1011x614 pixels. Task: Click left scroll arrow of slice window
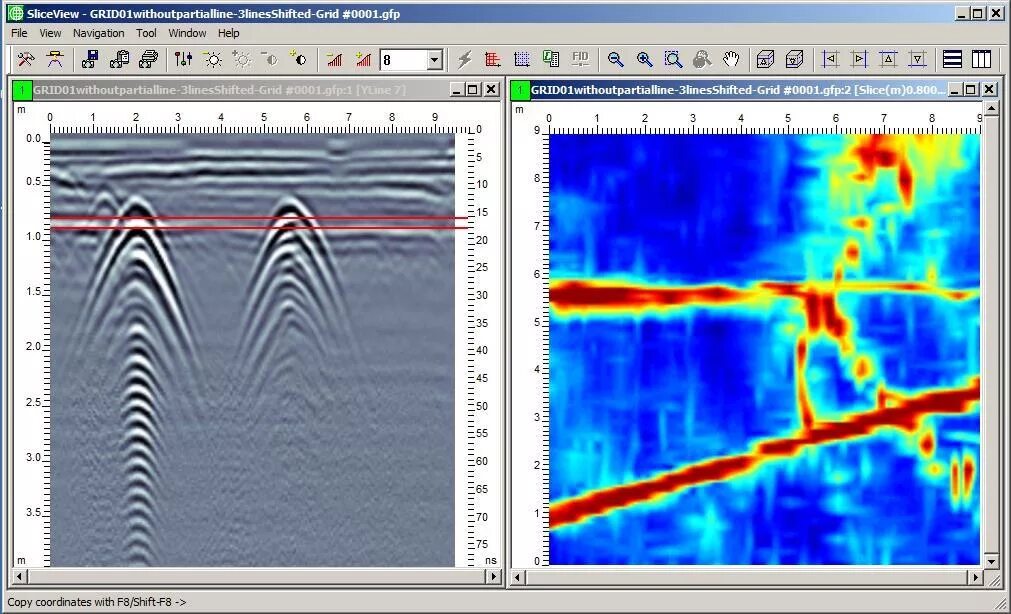pyautogui.click(x=517, y=577)
